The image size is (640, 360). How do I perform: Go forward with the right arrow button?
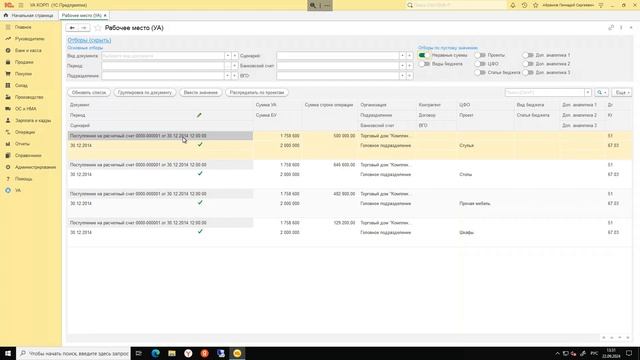tap(84, 28)
